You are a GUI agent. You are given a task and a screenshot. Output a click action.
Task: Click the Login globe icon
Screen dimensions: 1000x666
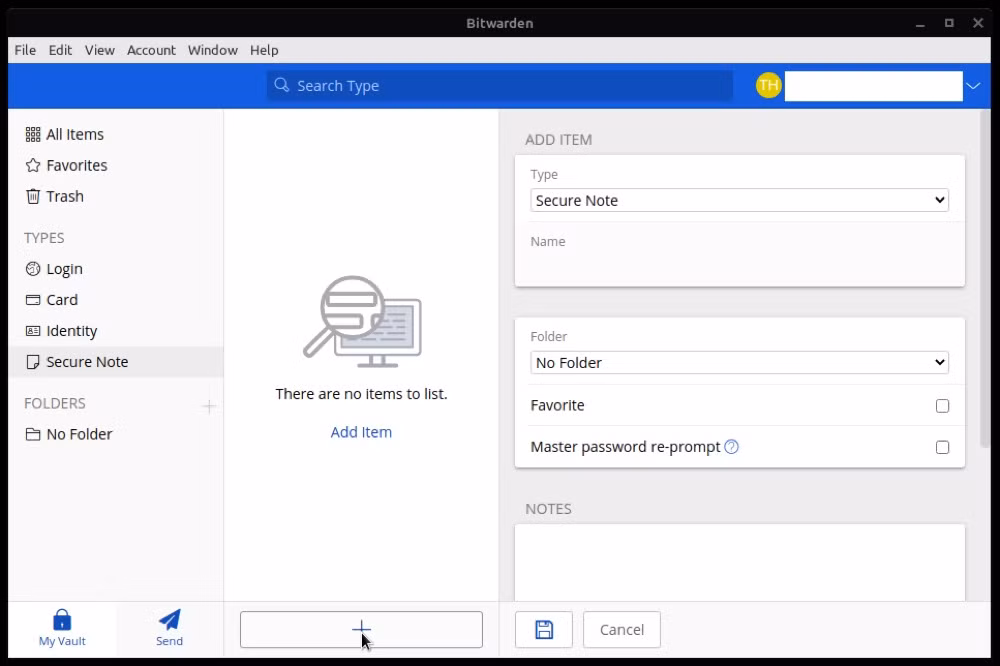(x=33, y=269)
